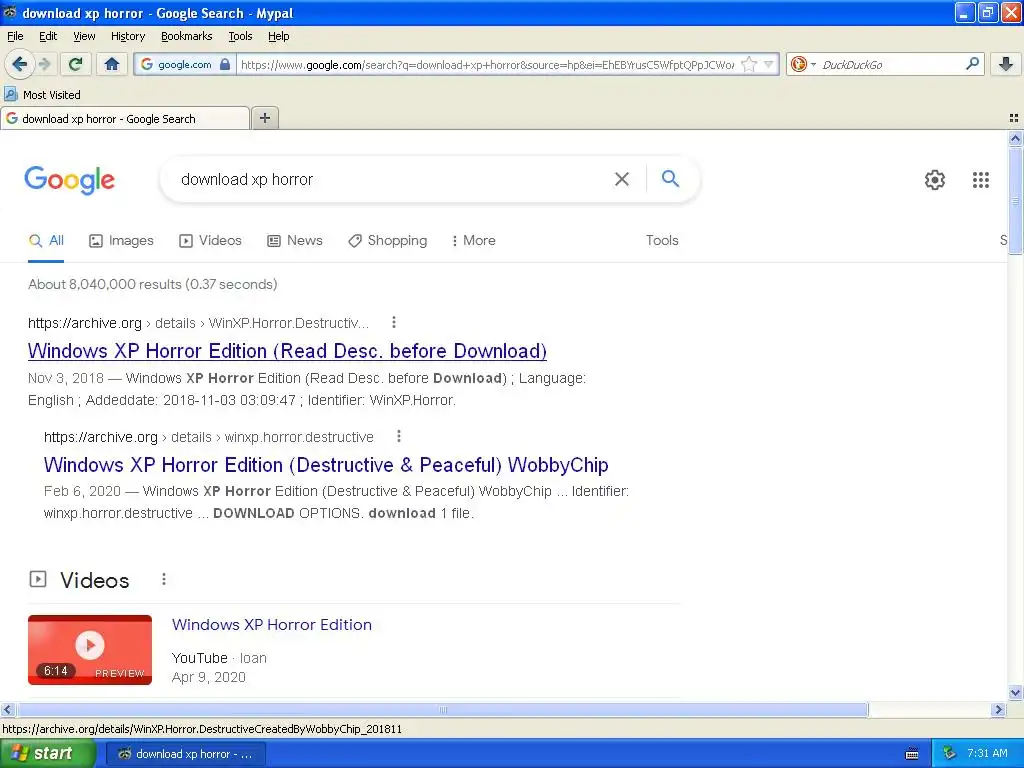Select the download xp horror browser tab
The height and width of the screenshot is (768, 1024).
click(x=125, y=118)
